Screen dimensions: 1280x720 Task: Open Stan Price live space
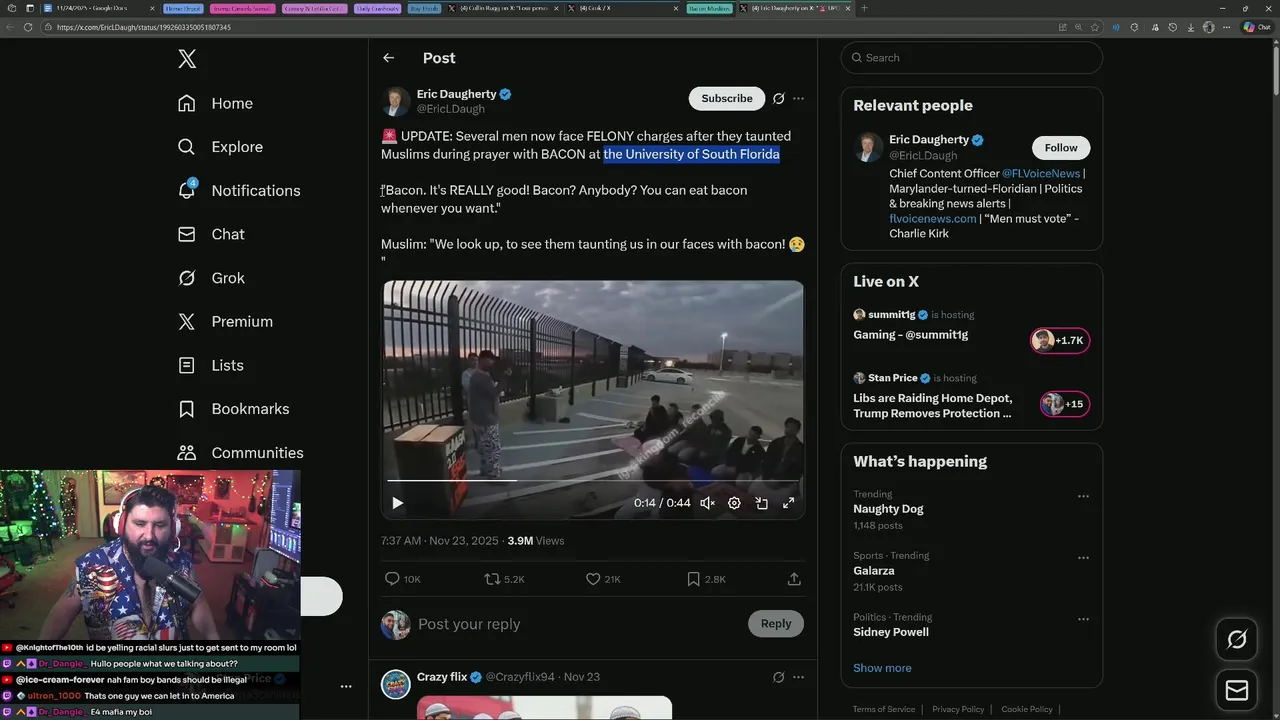(971, 396)
